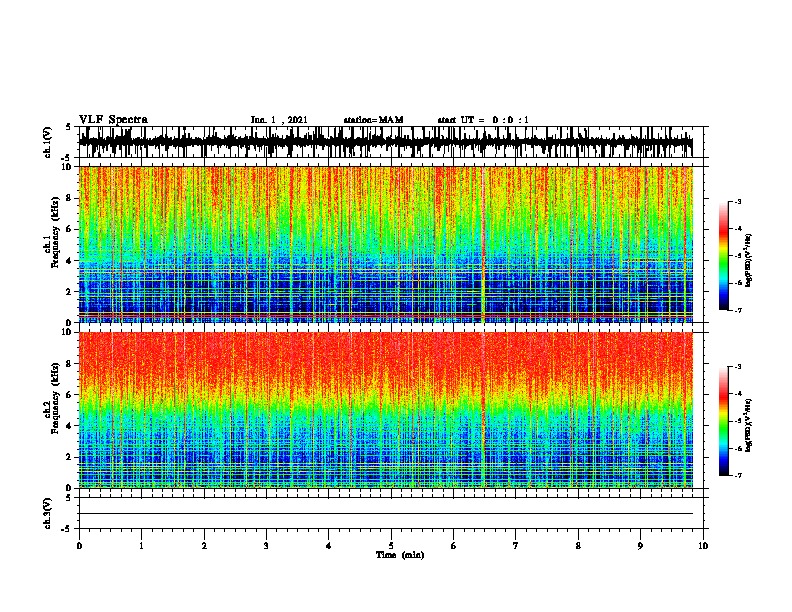Click the date label 'Jan. 1, 2021'
The height and width of the screenshot is (612, 792).
coord(279,120)
